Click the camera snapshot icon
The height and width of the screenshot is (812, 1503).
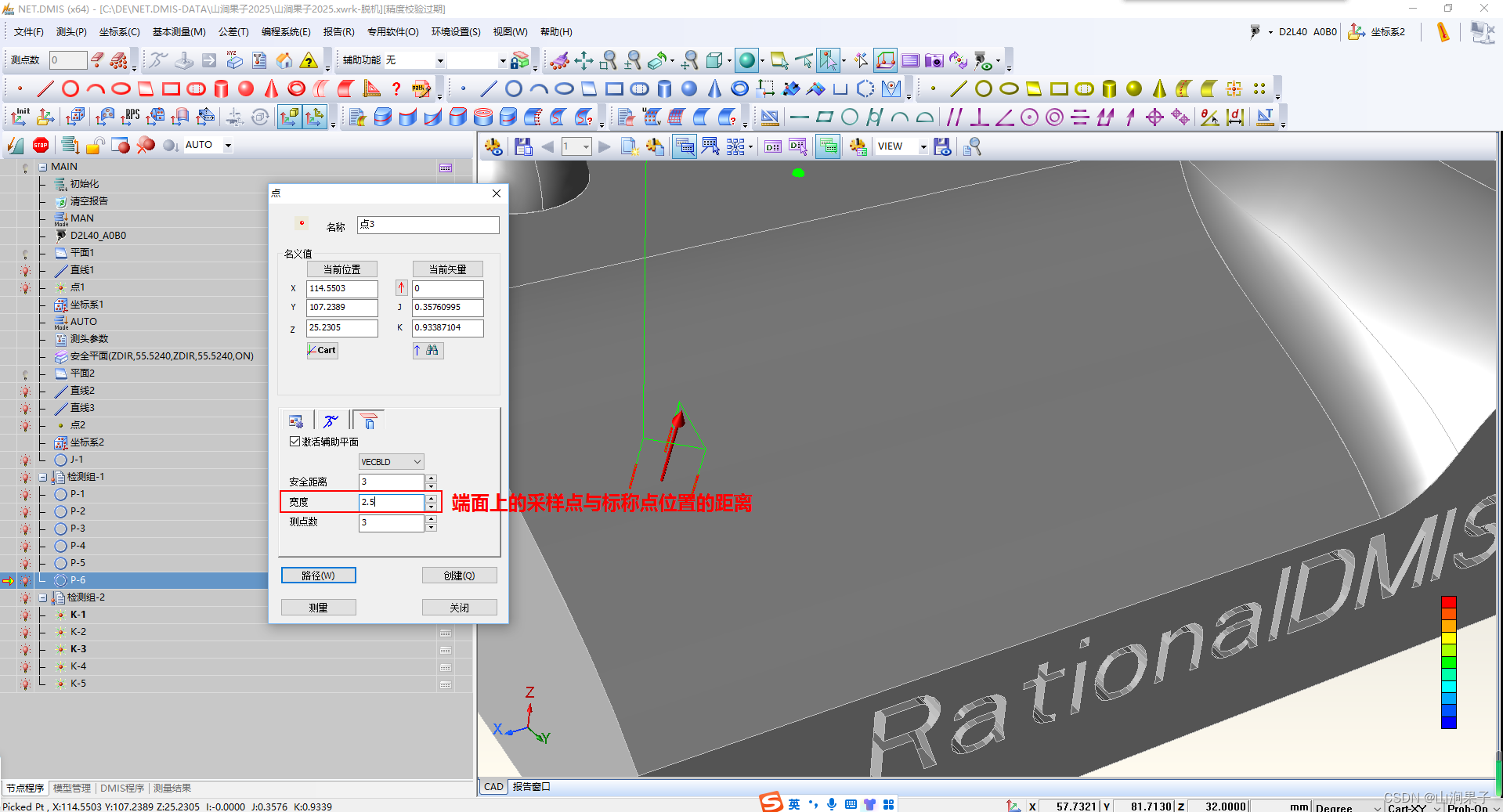coord(934,60)
